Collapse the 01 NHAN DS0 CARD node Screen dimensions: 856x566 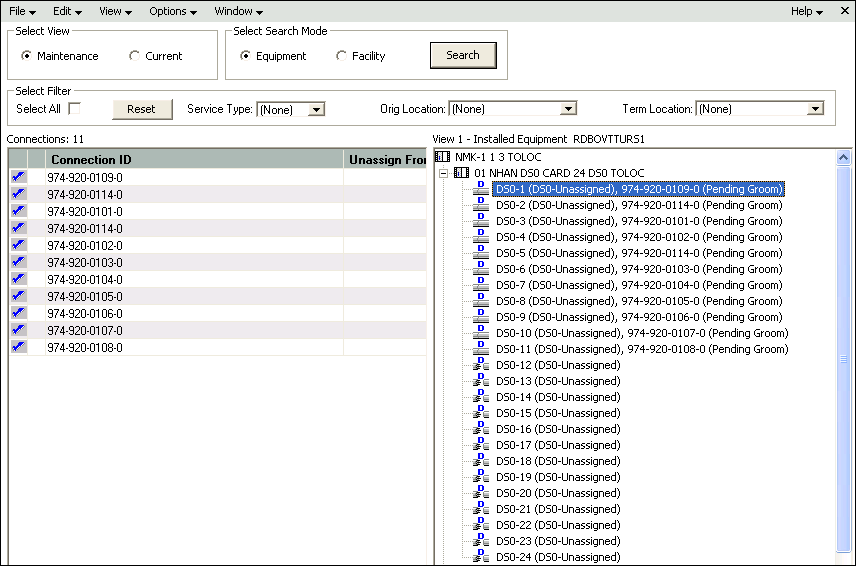pos(443,173)
